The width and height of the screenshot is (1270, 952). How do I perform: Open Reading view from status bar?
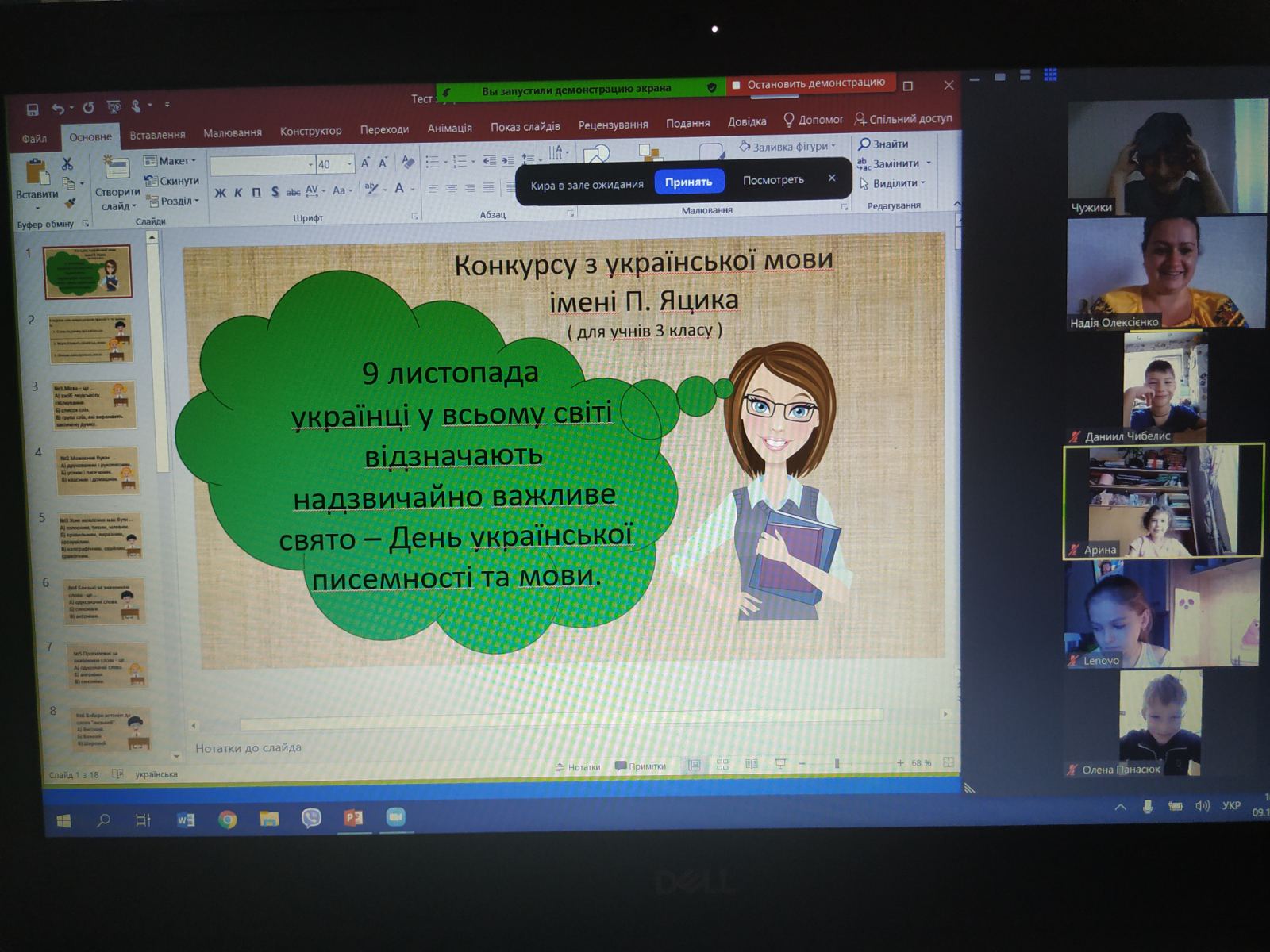tap(751, 765)
